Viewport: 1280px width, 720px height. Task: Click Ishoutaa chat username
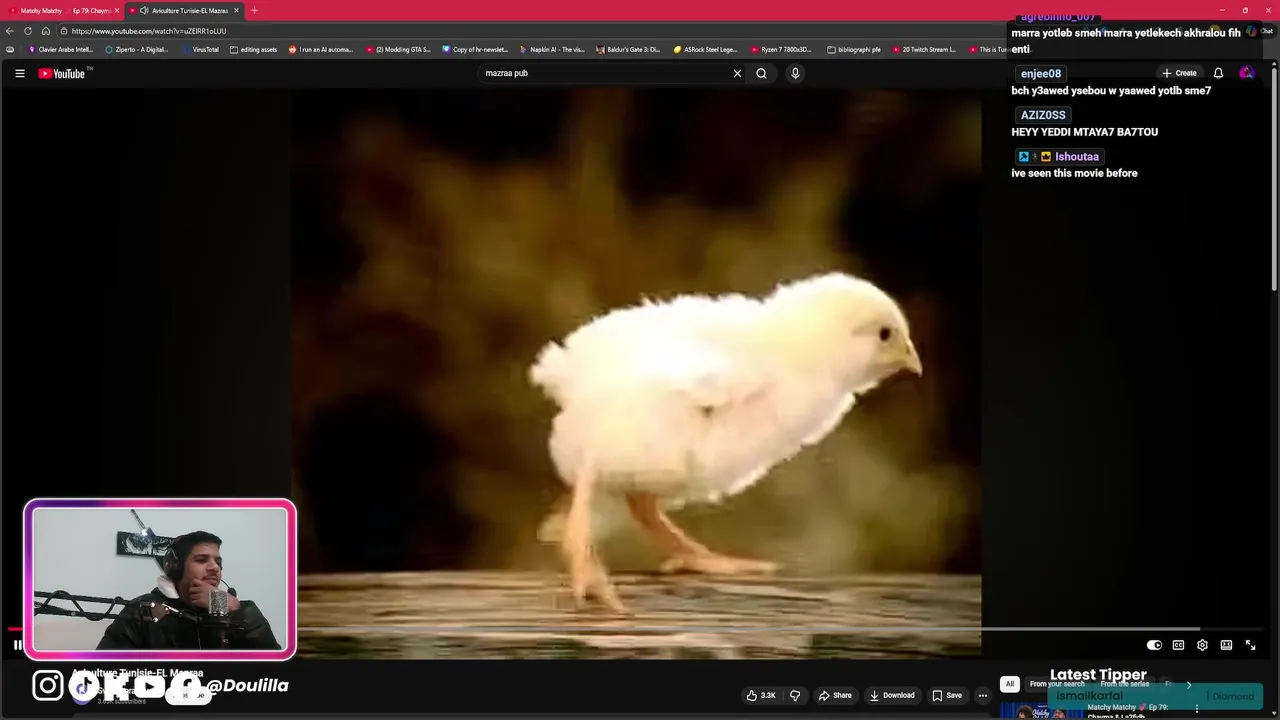(x=1077, y=157)
